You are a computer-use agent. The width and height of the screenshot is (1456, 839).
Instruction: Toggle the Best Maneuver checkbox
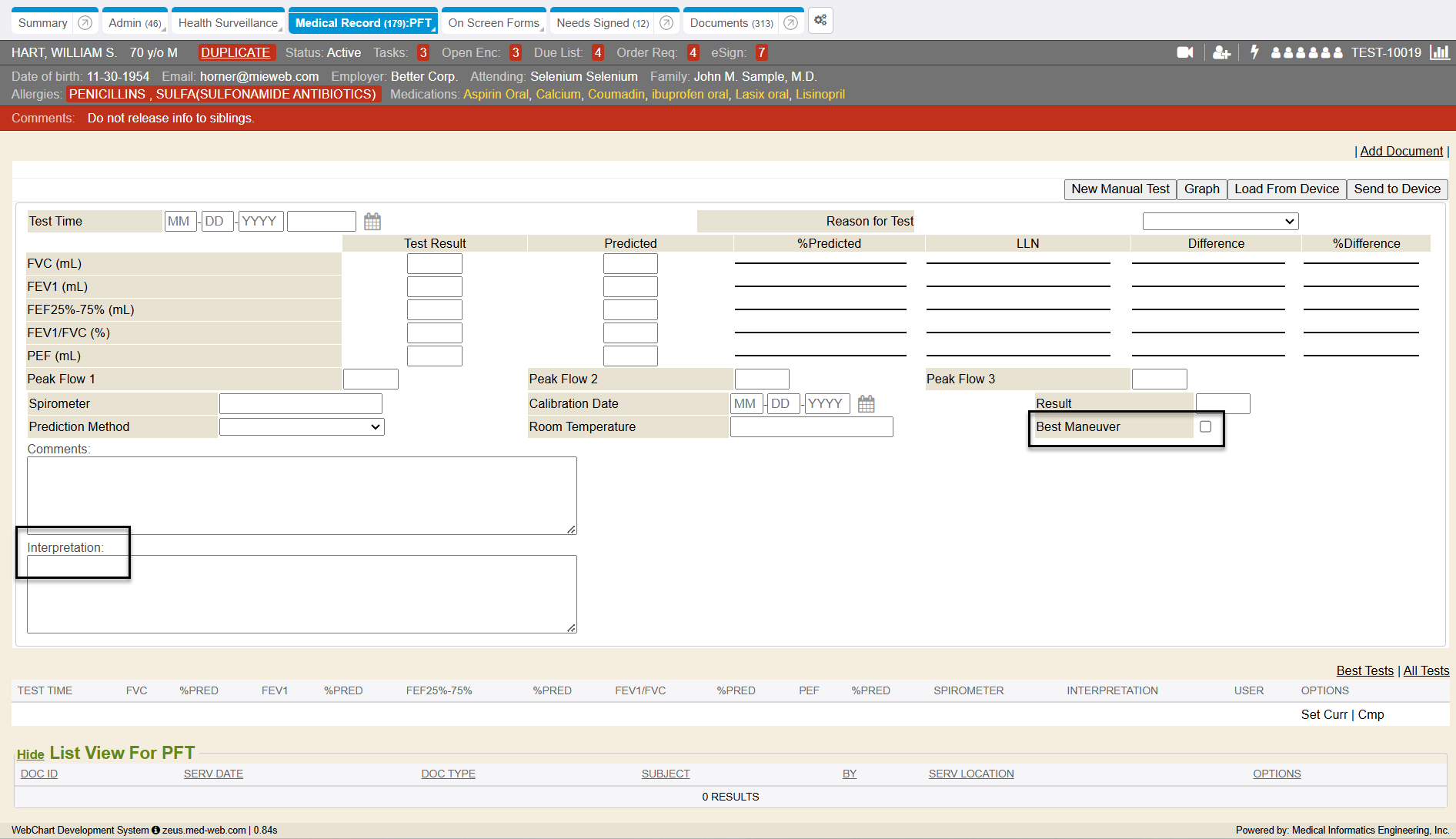(1205, 426)
